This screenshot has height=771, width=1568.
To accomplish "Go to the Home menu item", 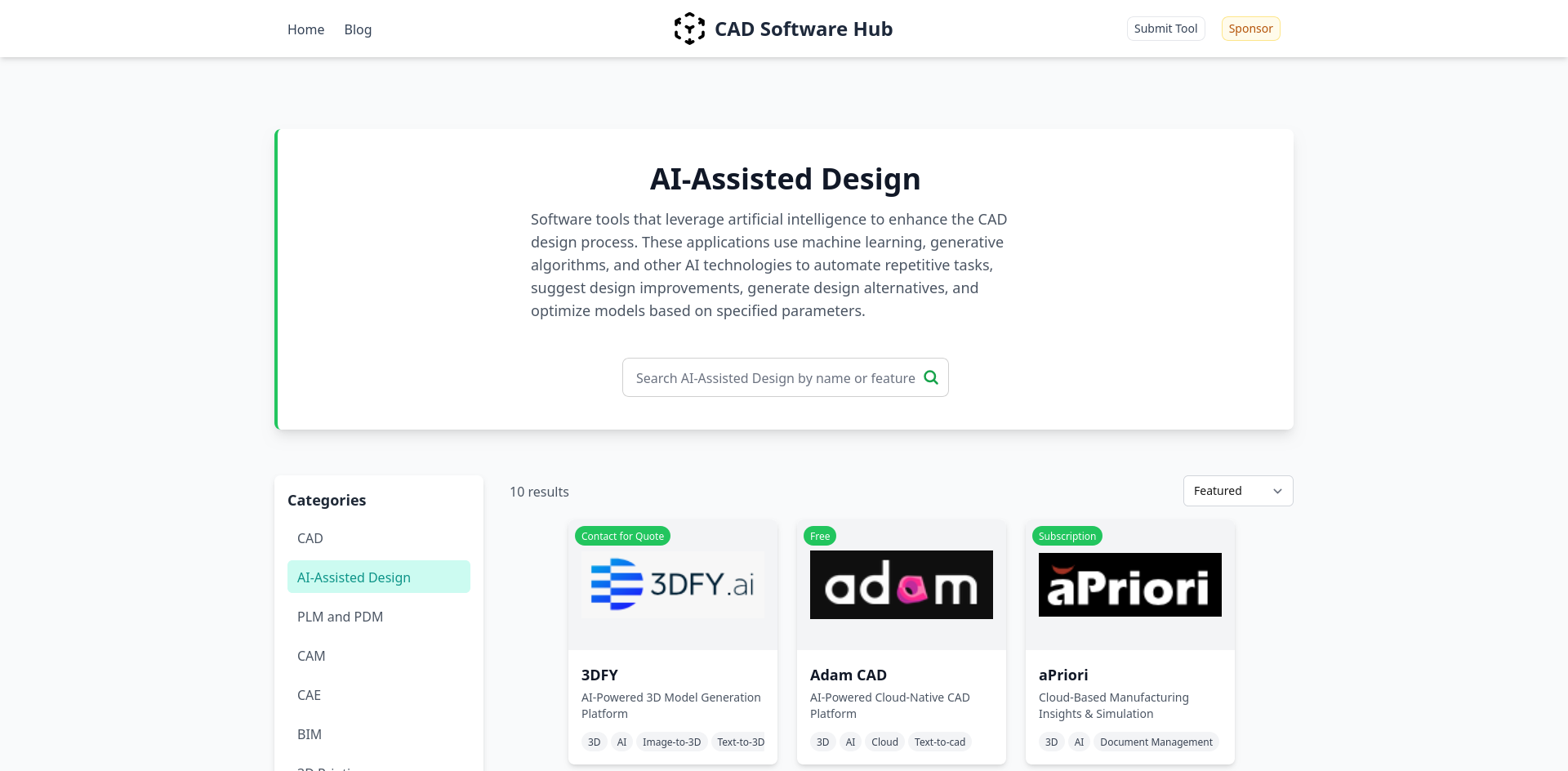I will click(305, 29).
